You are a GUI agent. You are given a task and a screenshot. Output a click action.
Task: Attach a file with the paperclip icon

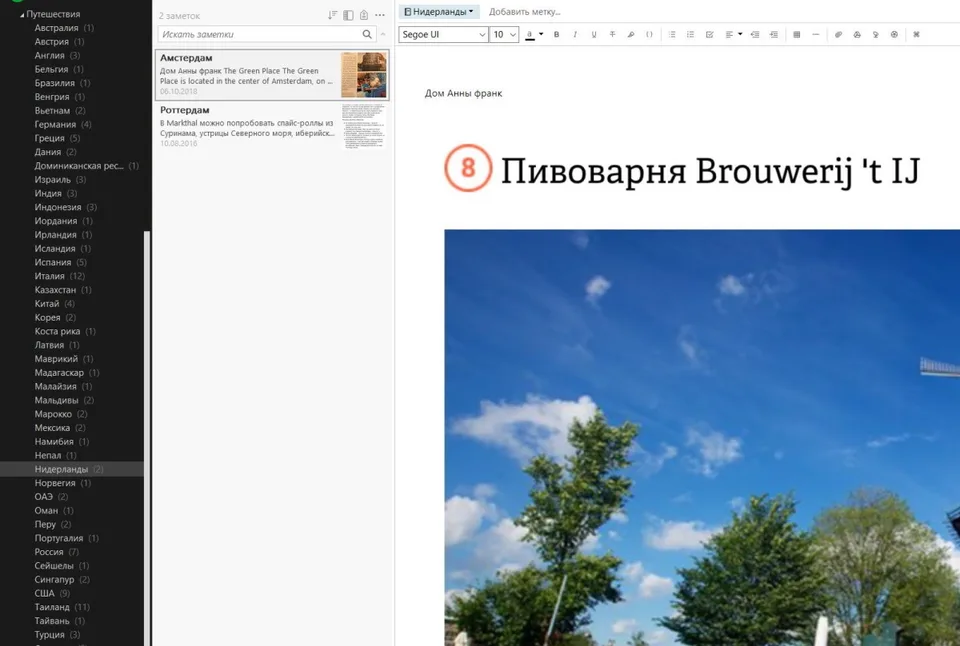click(838, 34)
